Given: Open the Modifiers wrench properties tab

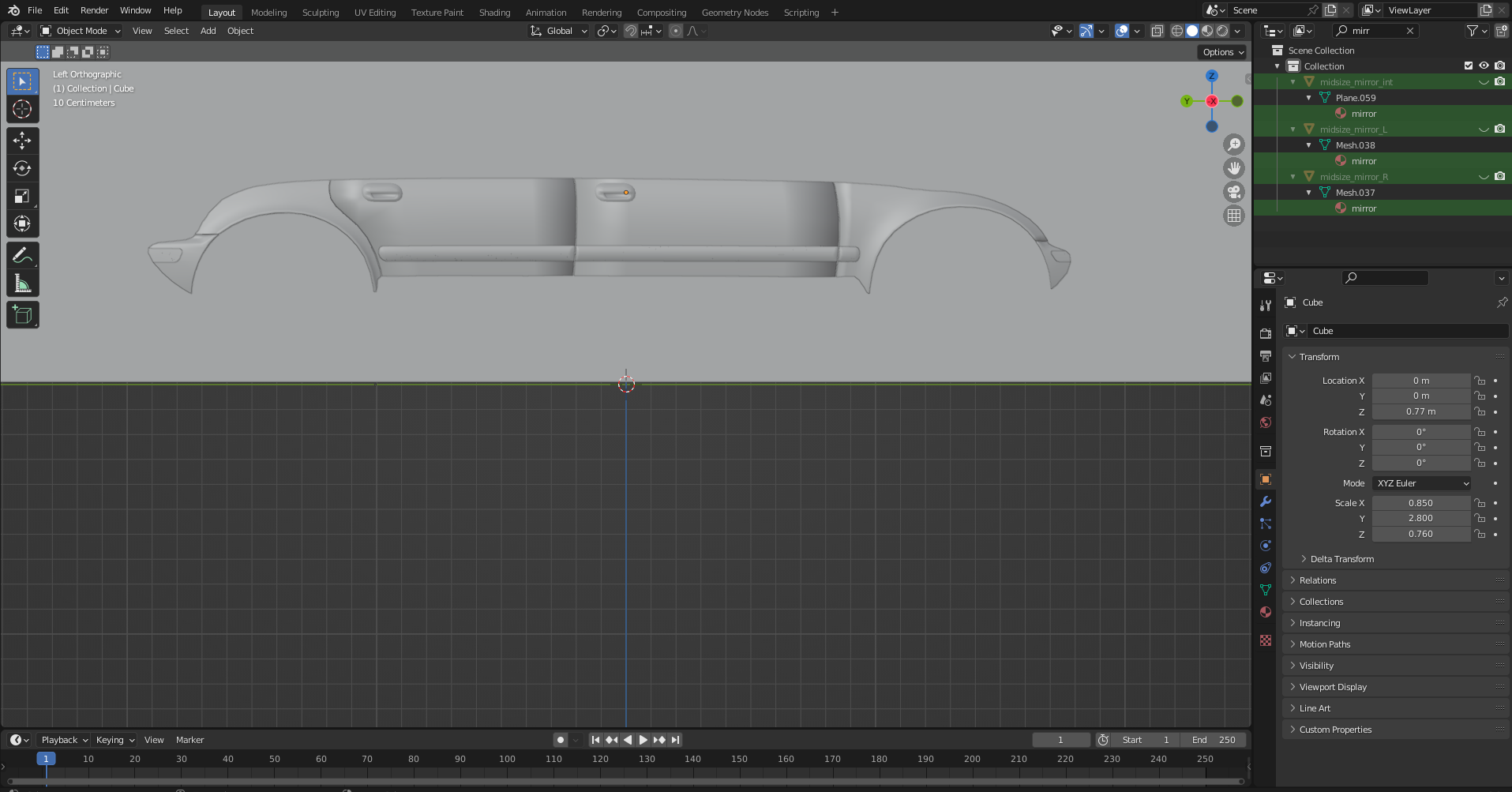Looking at the screenshot, I should point(1266,501).
